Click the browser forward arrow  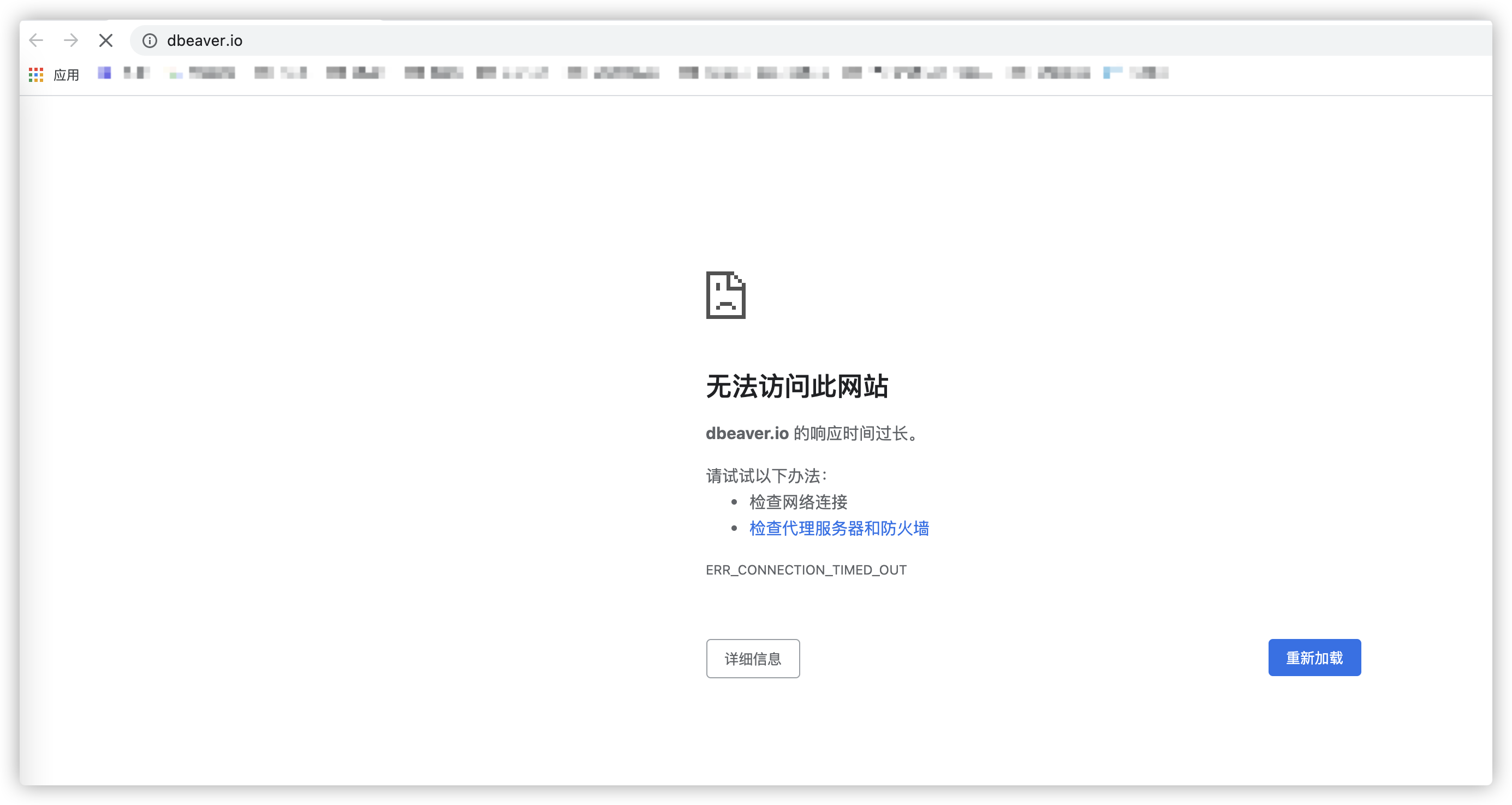pos(71,40)
